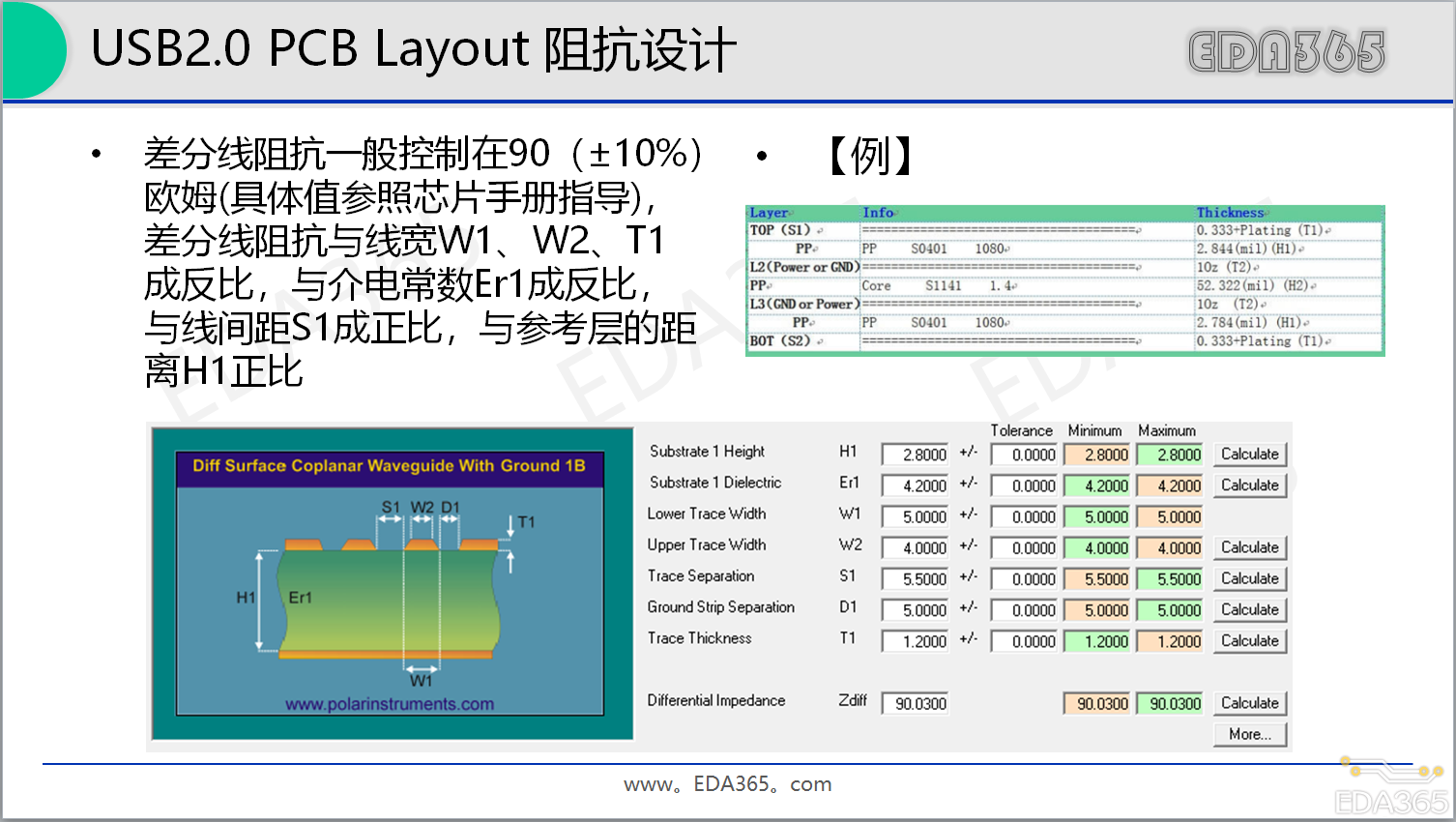
Task: Select the S1 value field 5.5000
Action: (x=915, y=579)
